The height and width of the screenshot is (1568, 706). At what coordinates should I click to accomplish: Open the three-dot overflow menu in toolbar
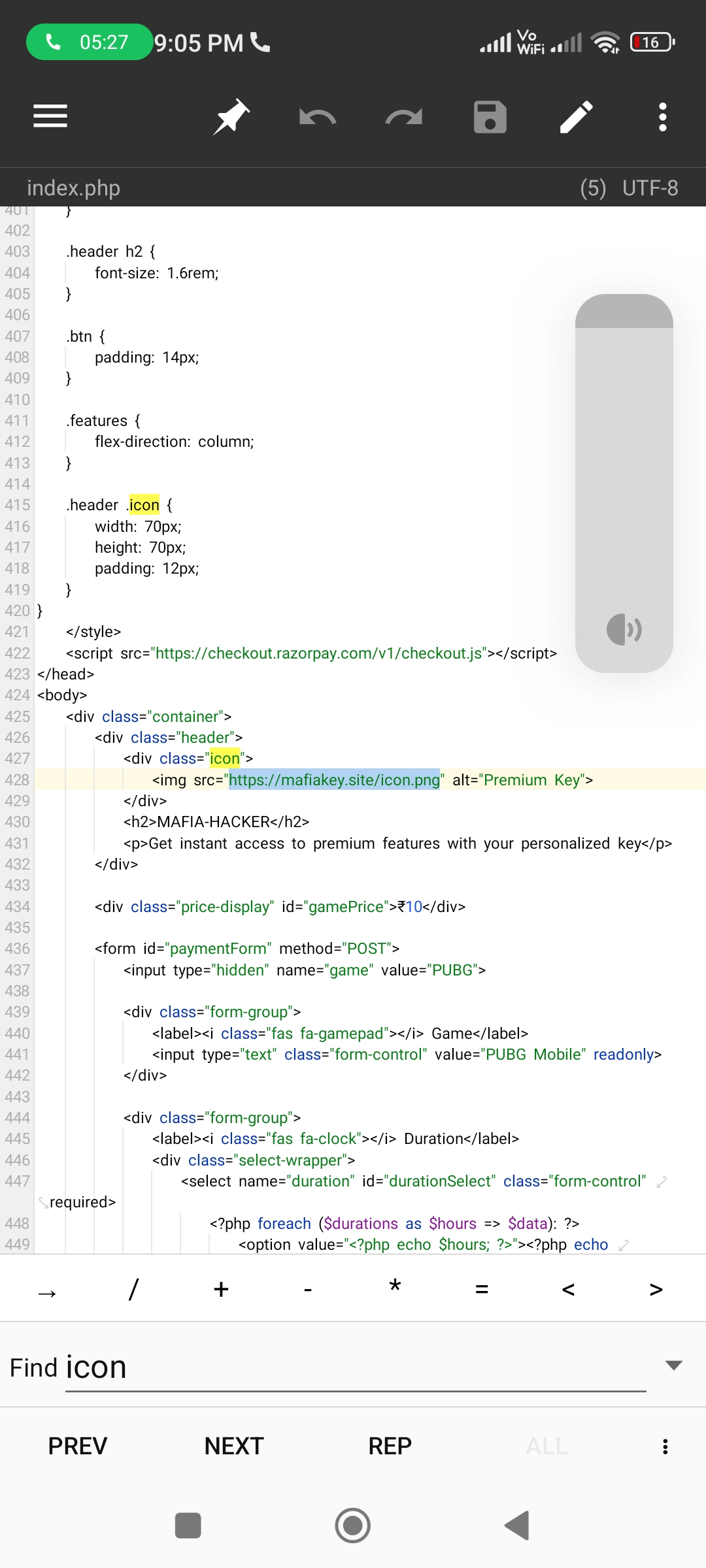tap(663, 117)
